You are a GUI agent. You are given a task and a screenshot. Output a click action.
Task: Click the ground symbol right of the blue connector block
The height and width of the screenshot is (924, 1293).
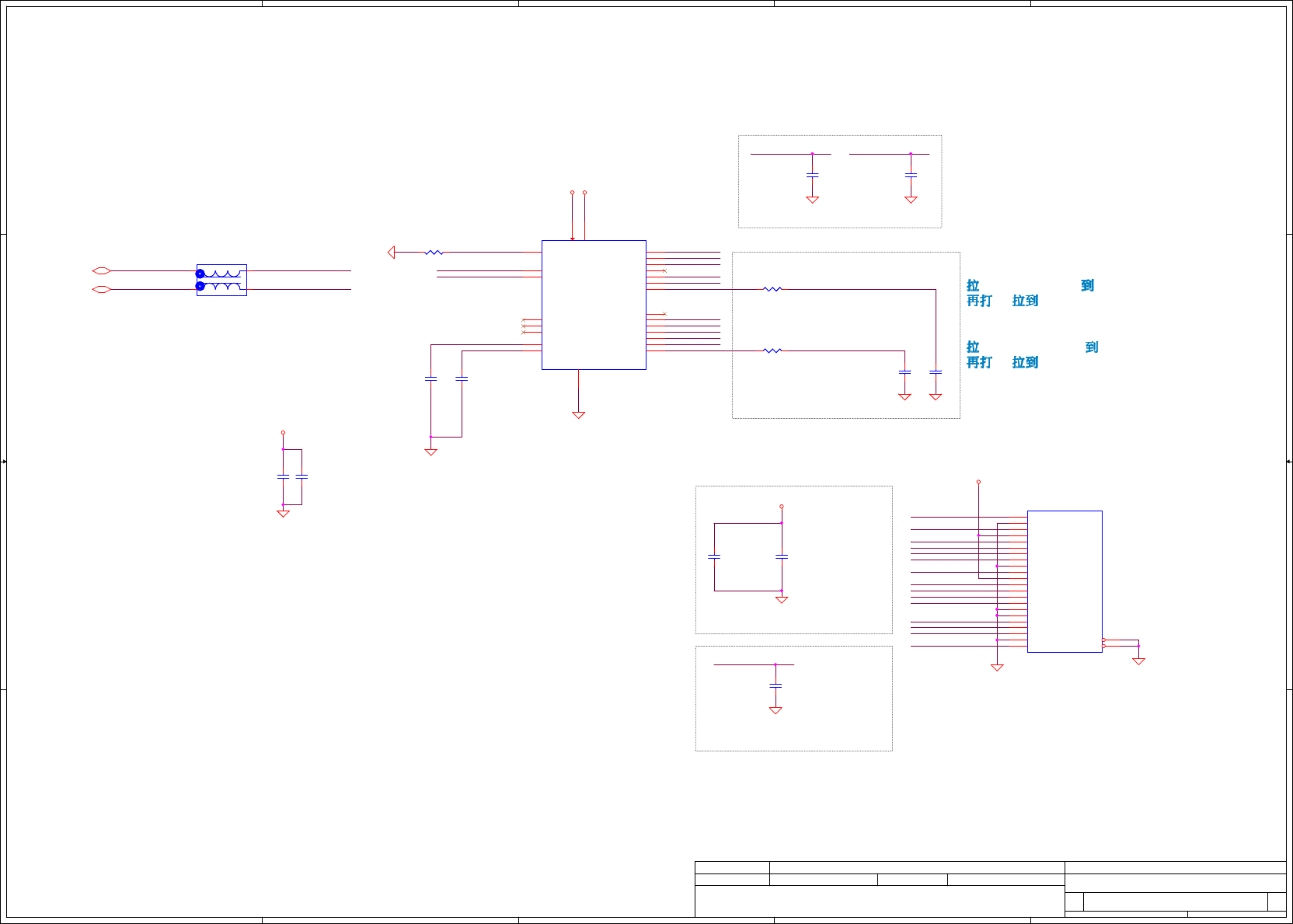pos(1138,661)
